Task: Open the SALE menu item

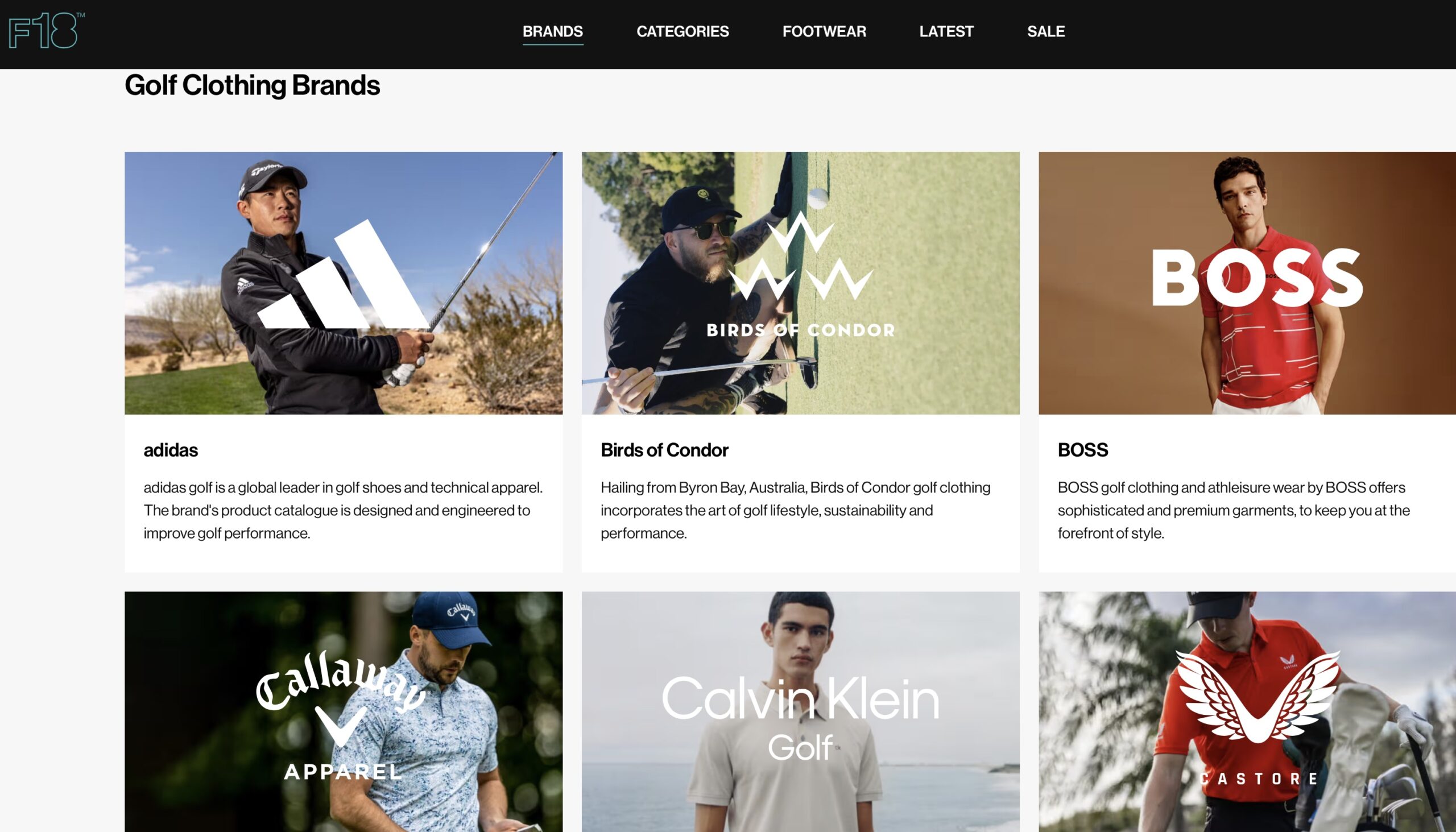Action: coord(1046,31)
